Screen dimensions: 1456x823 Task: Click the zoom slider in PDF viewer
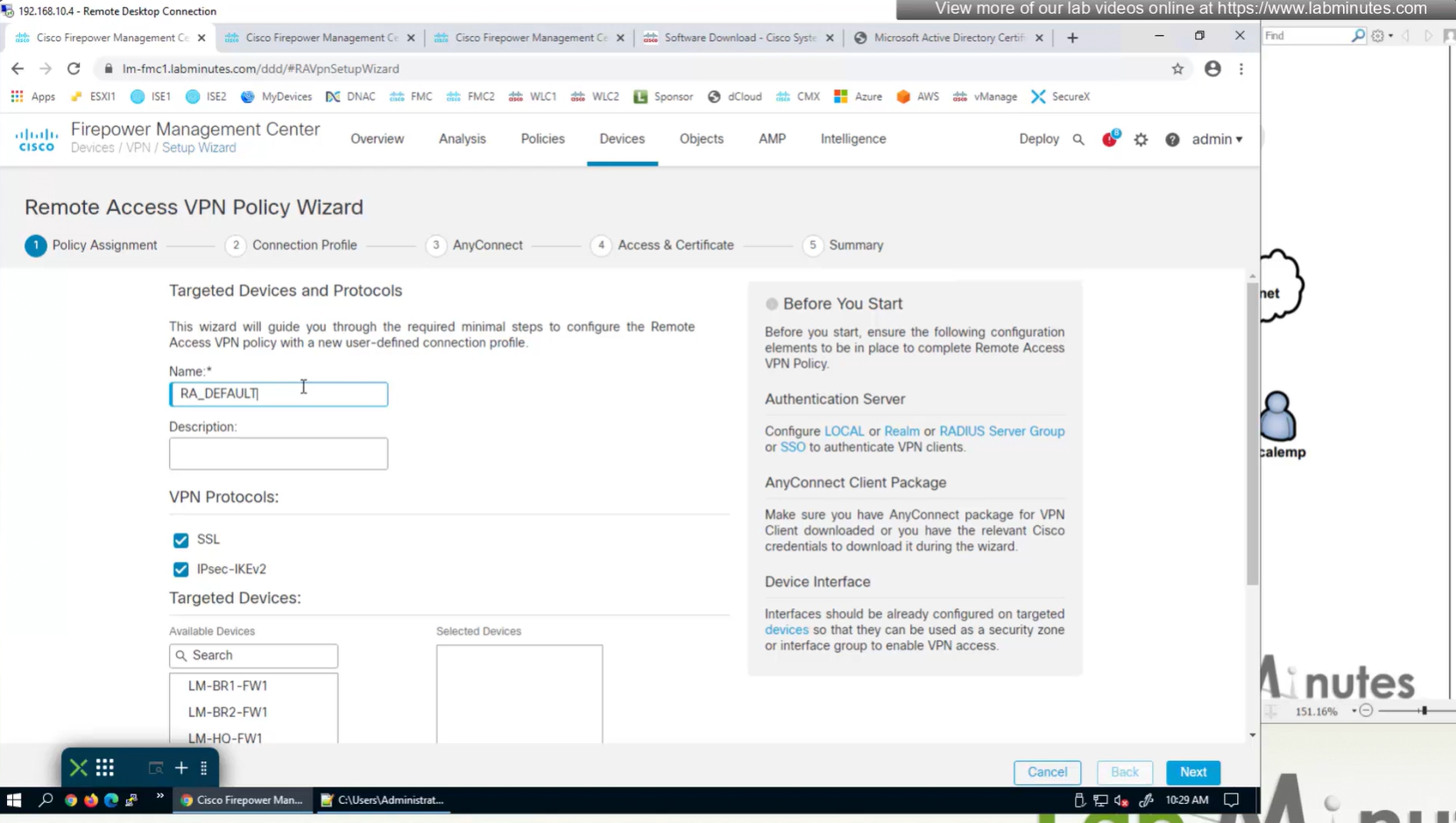[1424, 711]
